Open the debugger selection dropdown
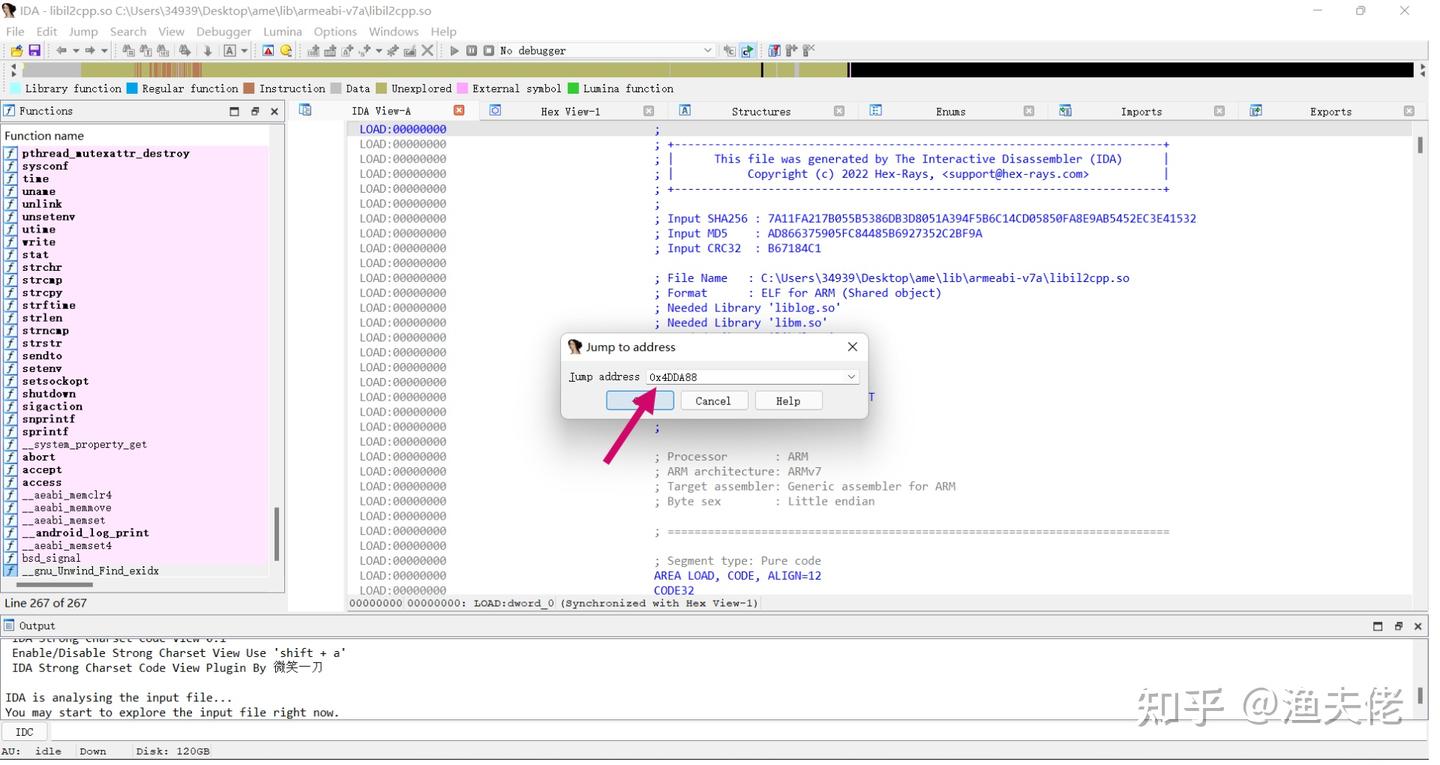This screenshot has width=1440, height=765. coord(708,51)
